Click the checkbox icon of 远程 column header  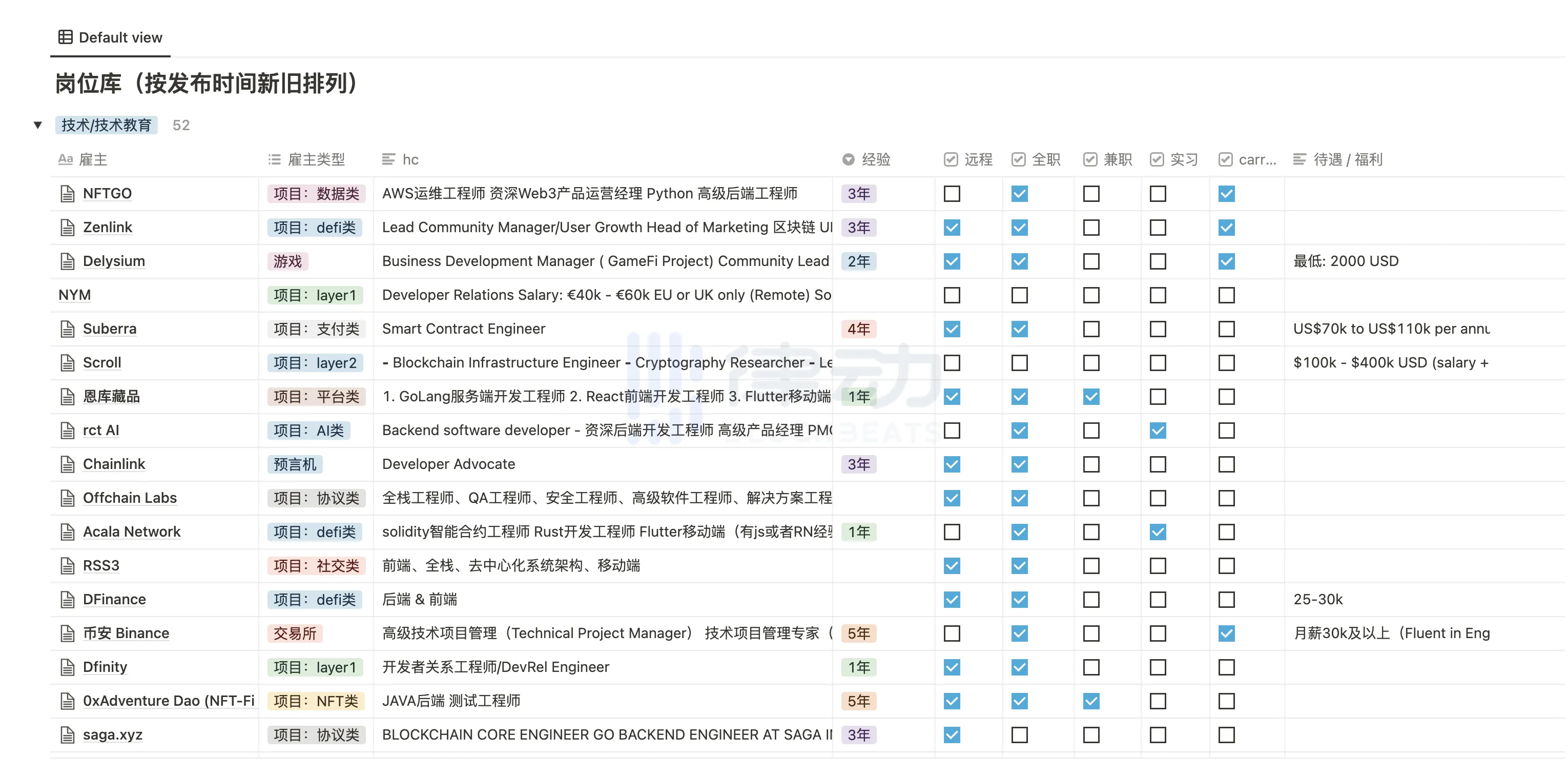(x=951, y=159)
